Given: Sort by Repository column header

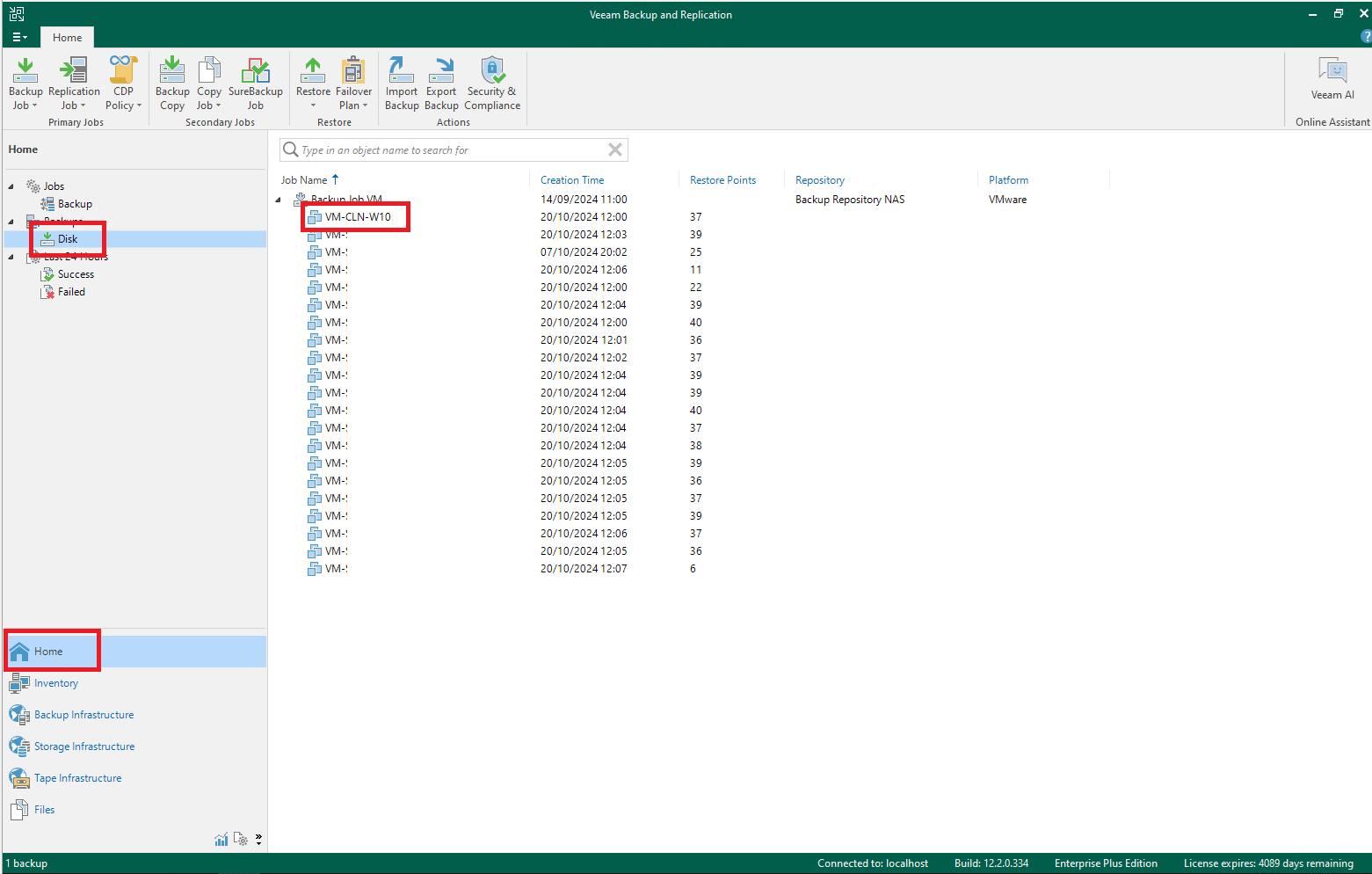Looking at the screenshot, I should (x=820, y=179).
